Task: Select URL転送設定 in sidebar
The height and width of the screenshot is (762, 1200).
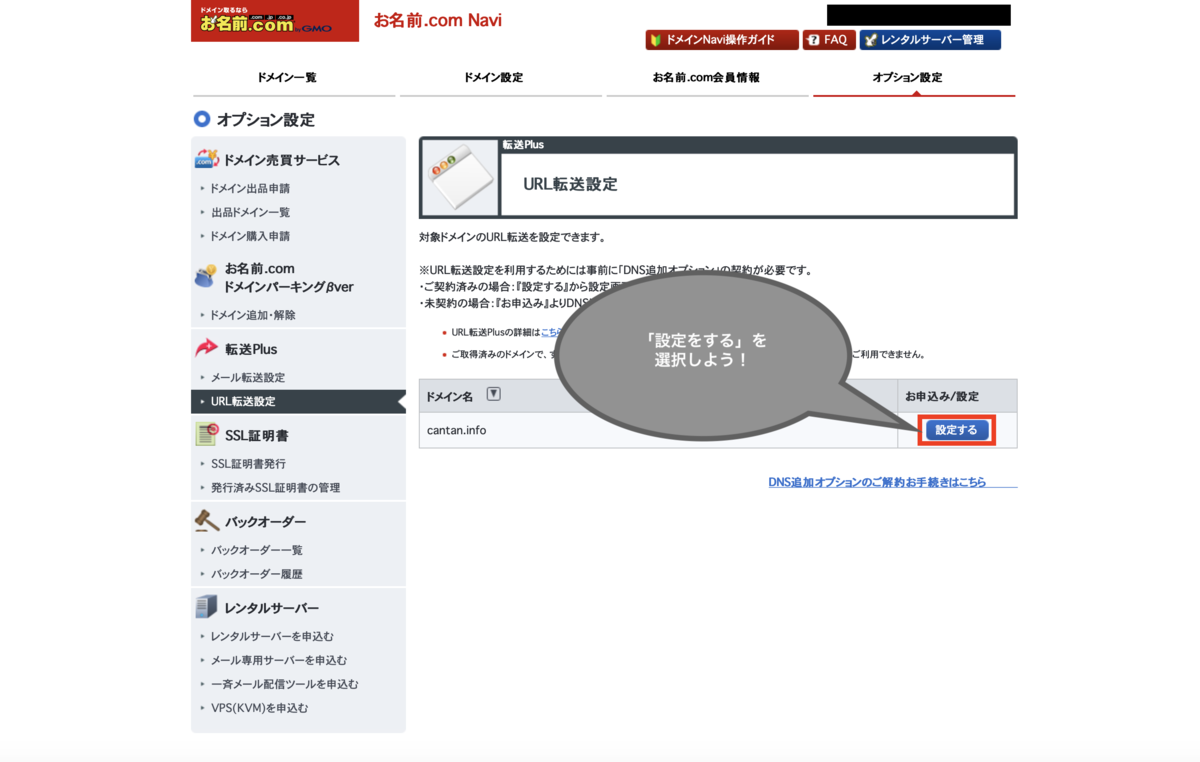Action: click(298, 401)
